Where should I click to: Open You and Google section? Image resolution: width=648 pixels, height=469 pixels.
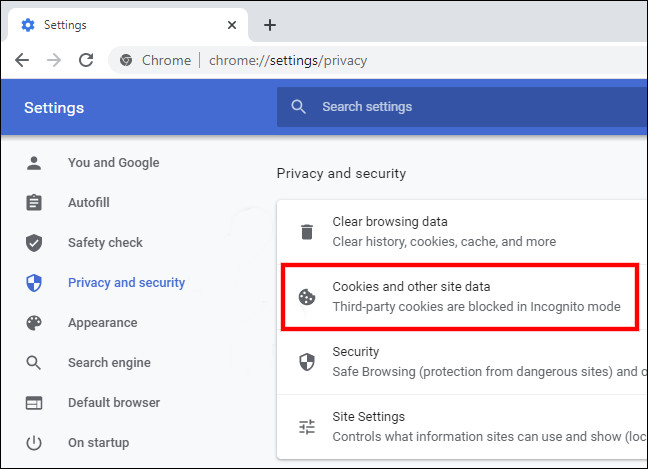114,163
